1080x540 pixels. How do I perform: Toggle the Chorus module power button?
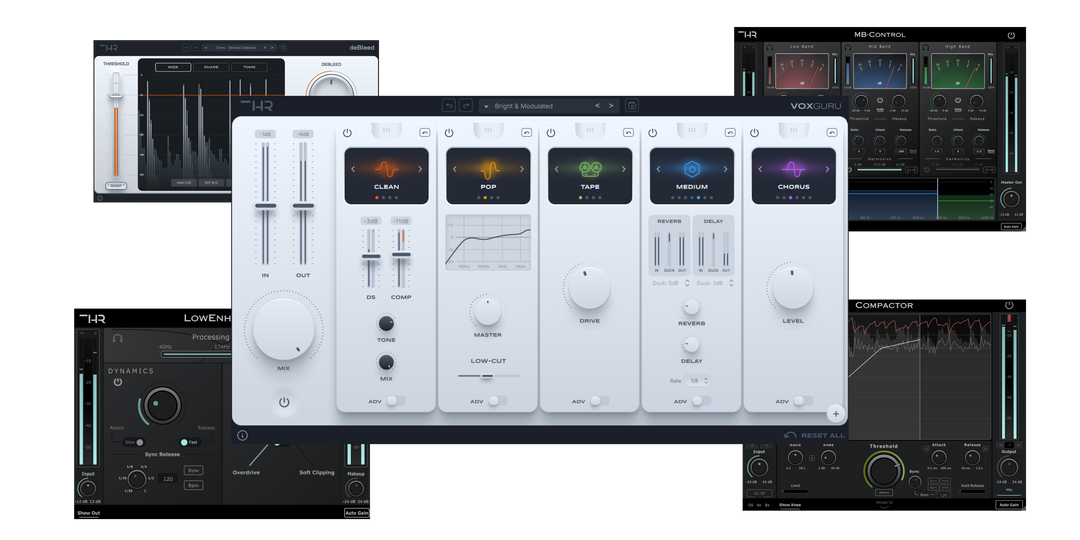coord(754,132)
